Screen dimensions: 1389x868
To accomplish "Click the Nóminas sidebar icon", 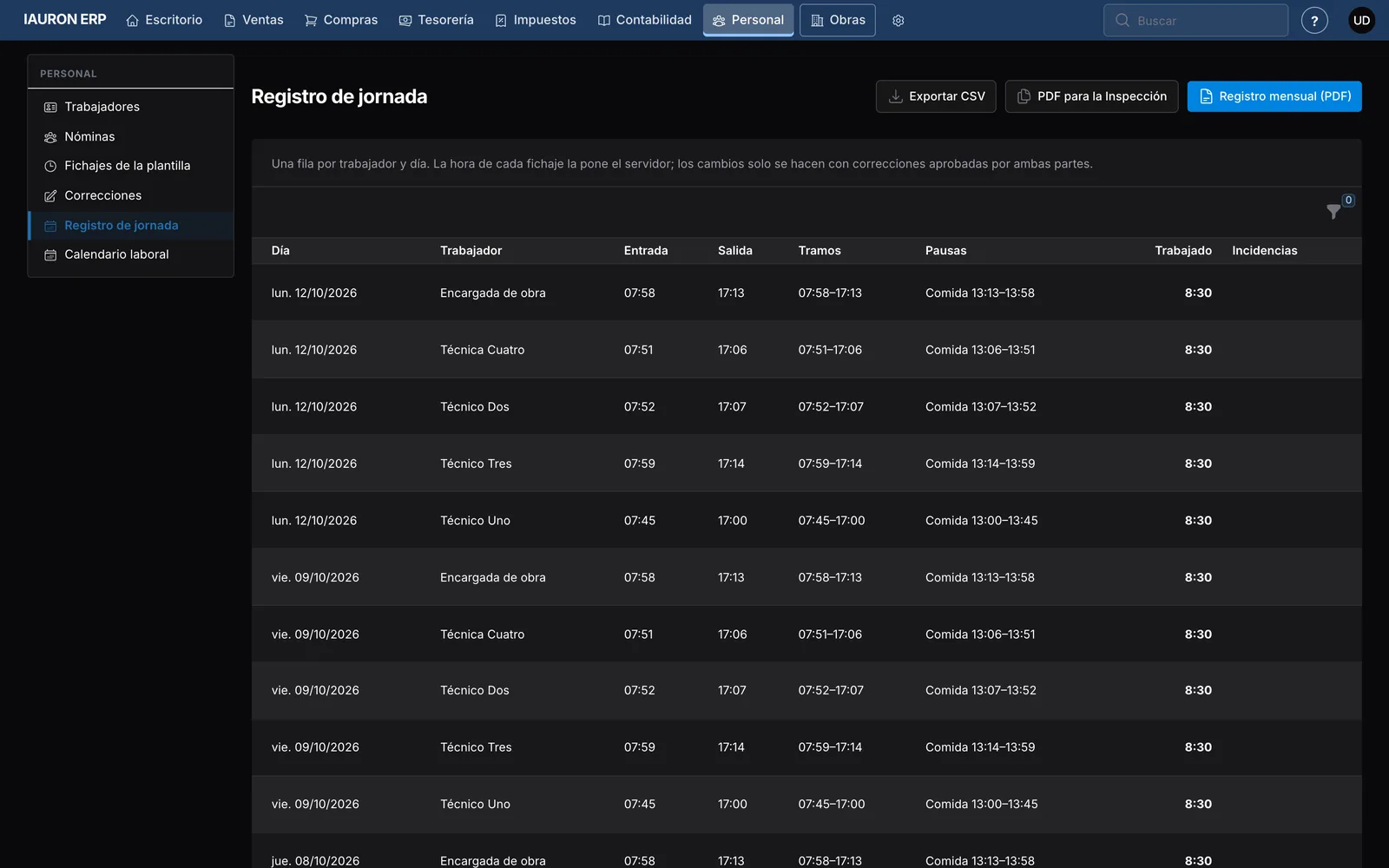I will (50, 137).
